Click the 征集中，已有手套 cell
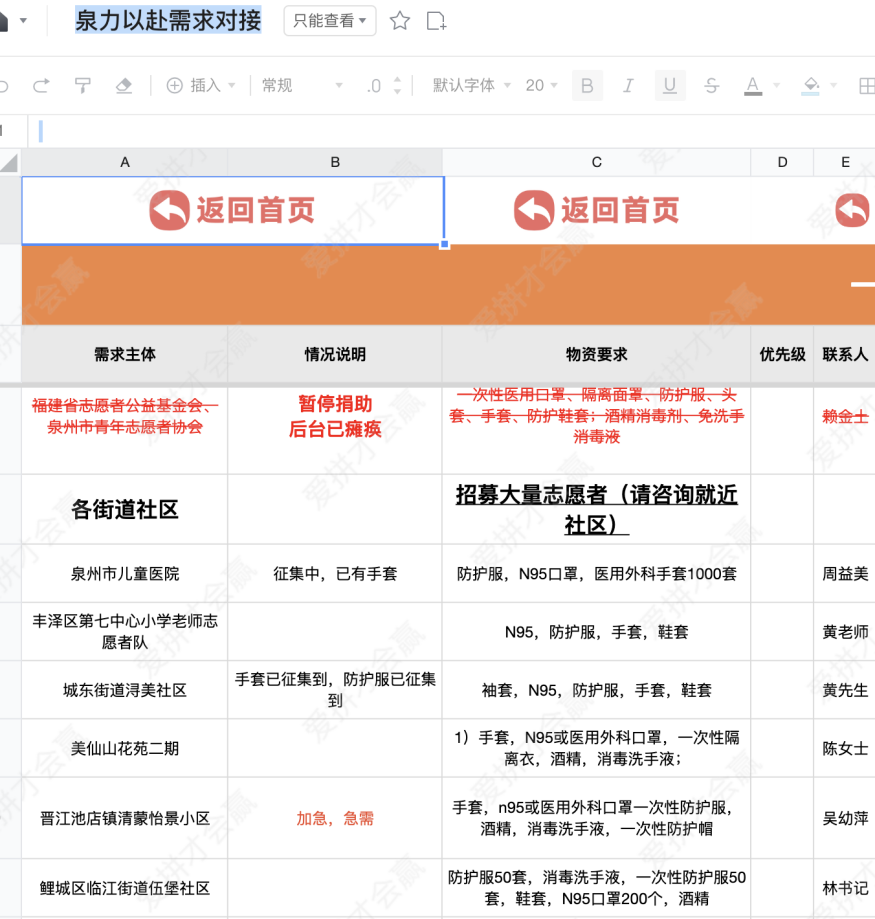The width and height of the screenshot is (875, 919). click(x=335, y=574)
